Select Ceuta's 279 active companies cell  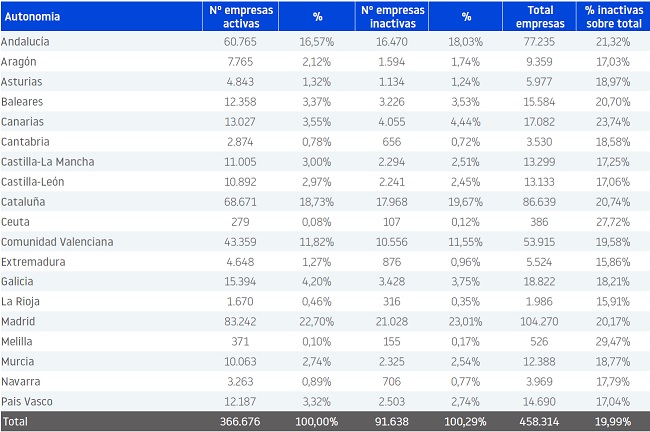tap(240, 222)
